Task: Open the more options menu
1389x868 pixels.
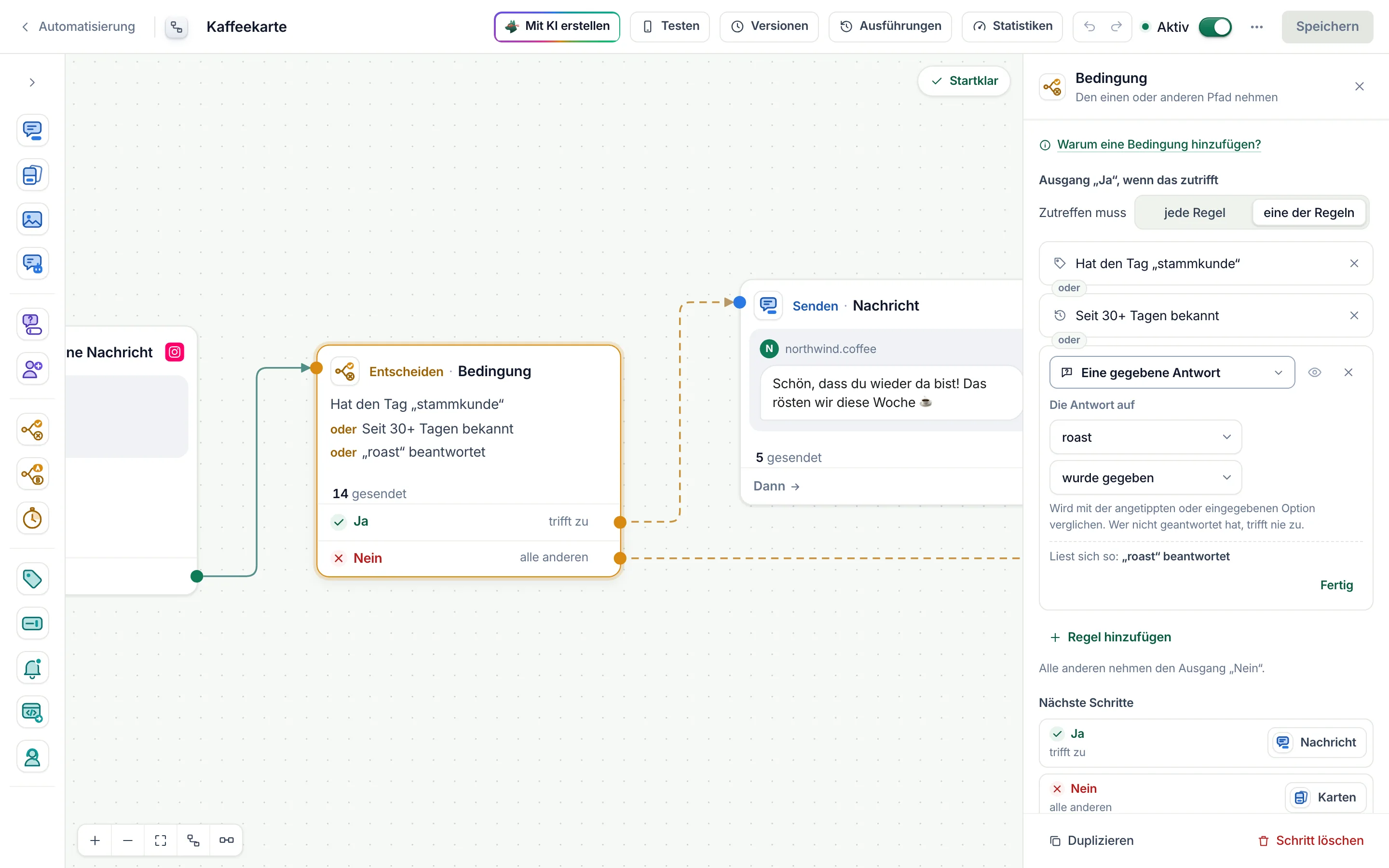Action: point(1256,27)
